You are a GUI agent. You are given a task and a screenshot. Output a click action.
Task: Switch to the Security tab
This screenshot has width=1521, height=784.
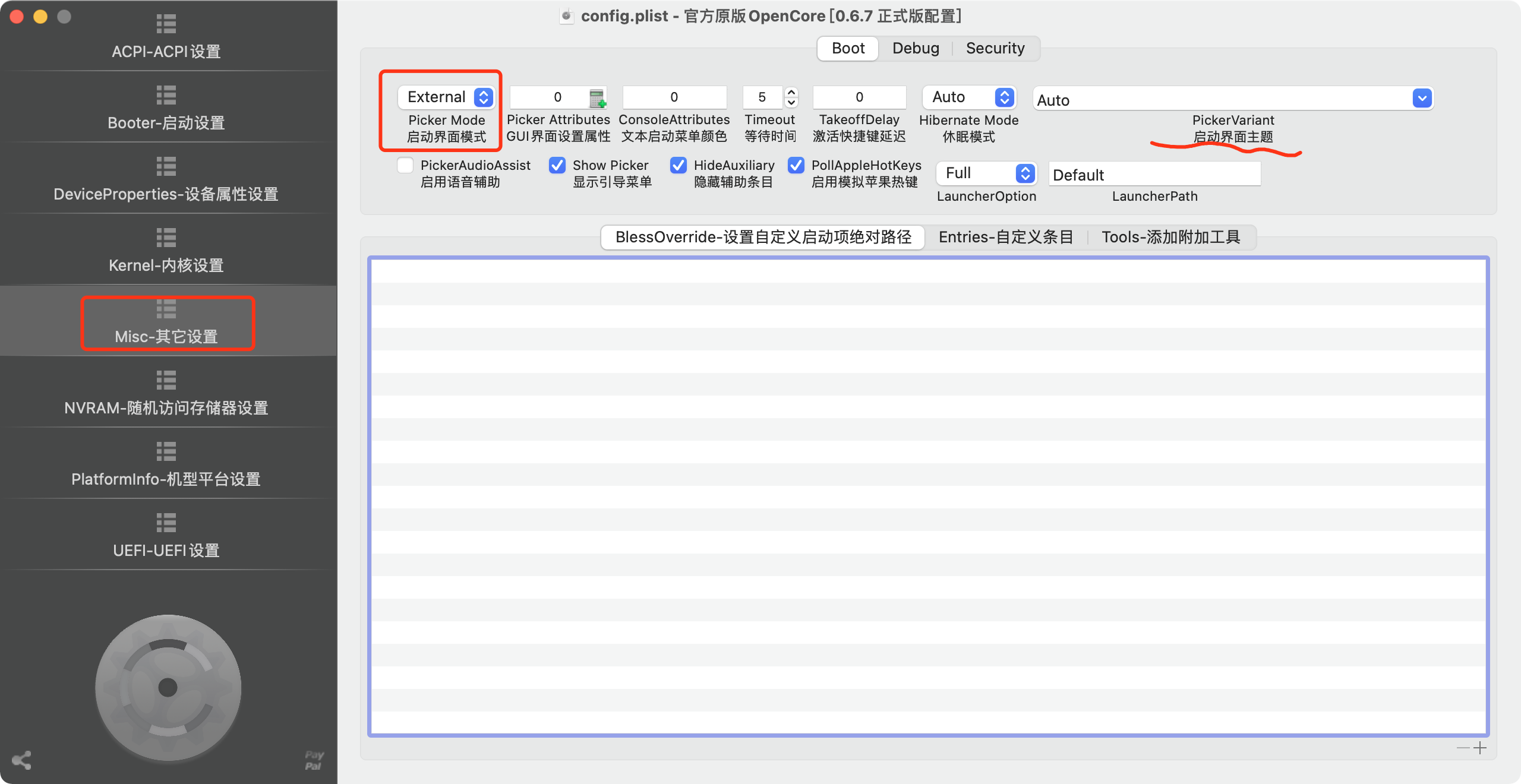[995, 48]
